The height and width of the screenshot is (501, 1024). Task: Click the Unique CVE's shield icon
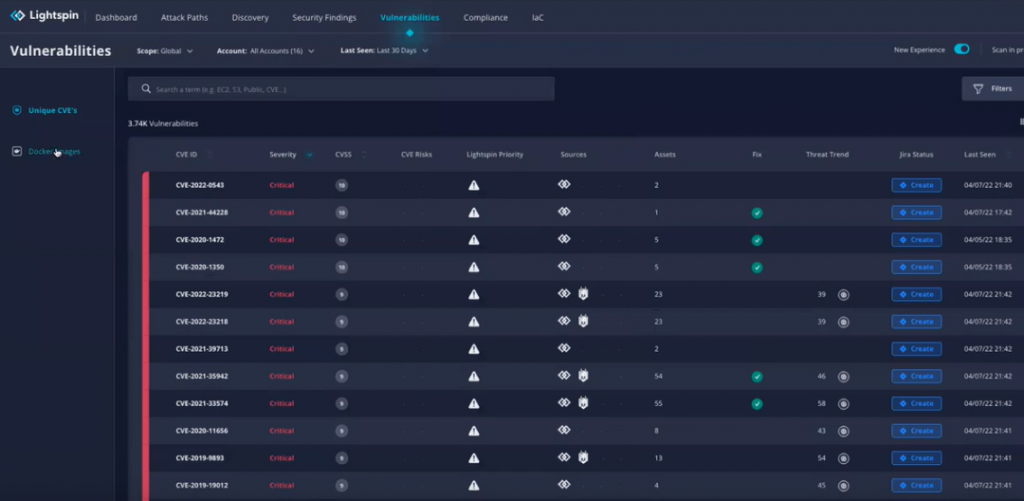coord(17,110)
